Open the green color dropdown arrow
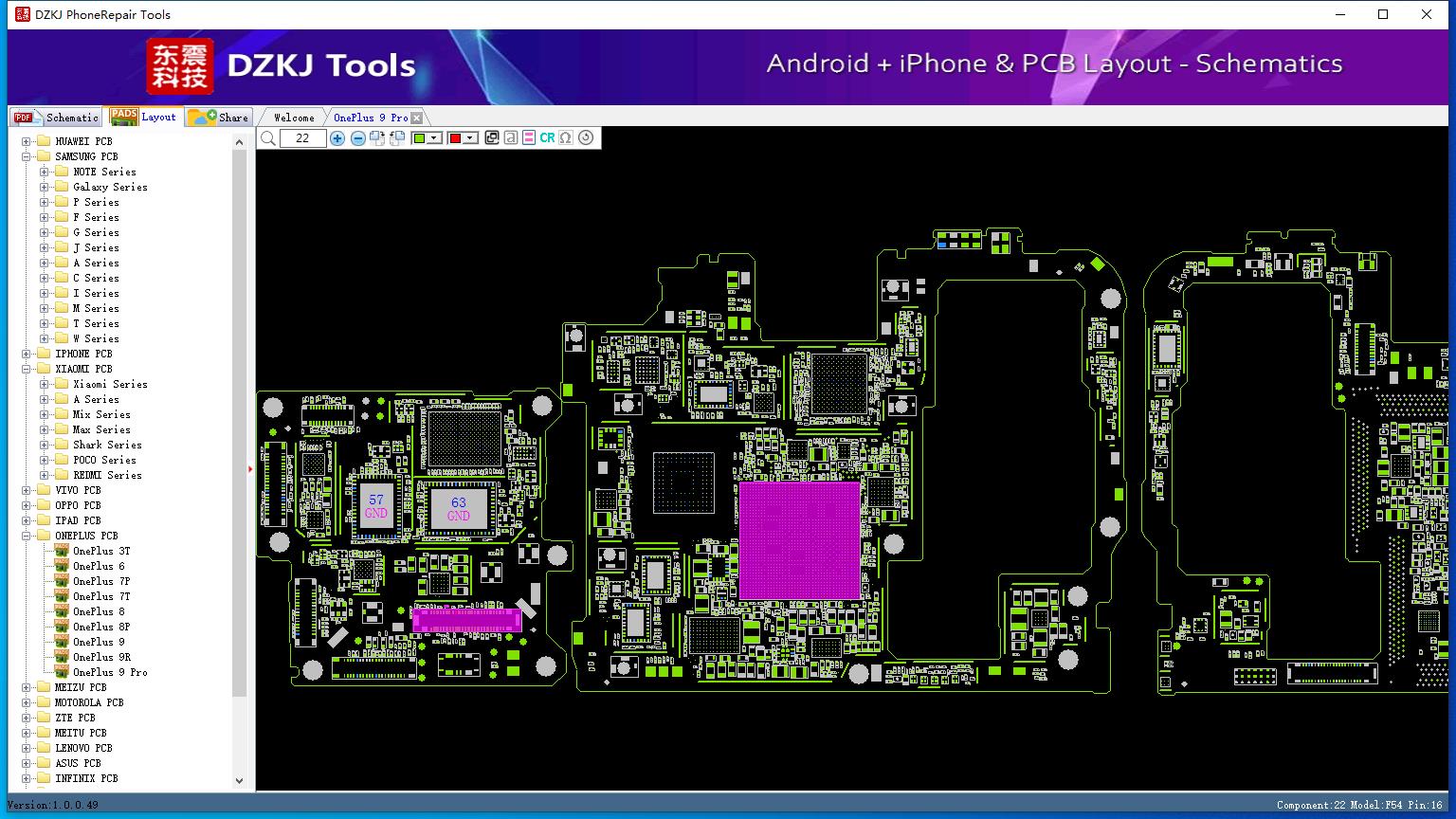Viewport: 1456px width, 819px height. click(x=434, y=138)
